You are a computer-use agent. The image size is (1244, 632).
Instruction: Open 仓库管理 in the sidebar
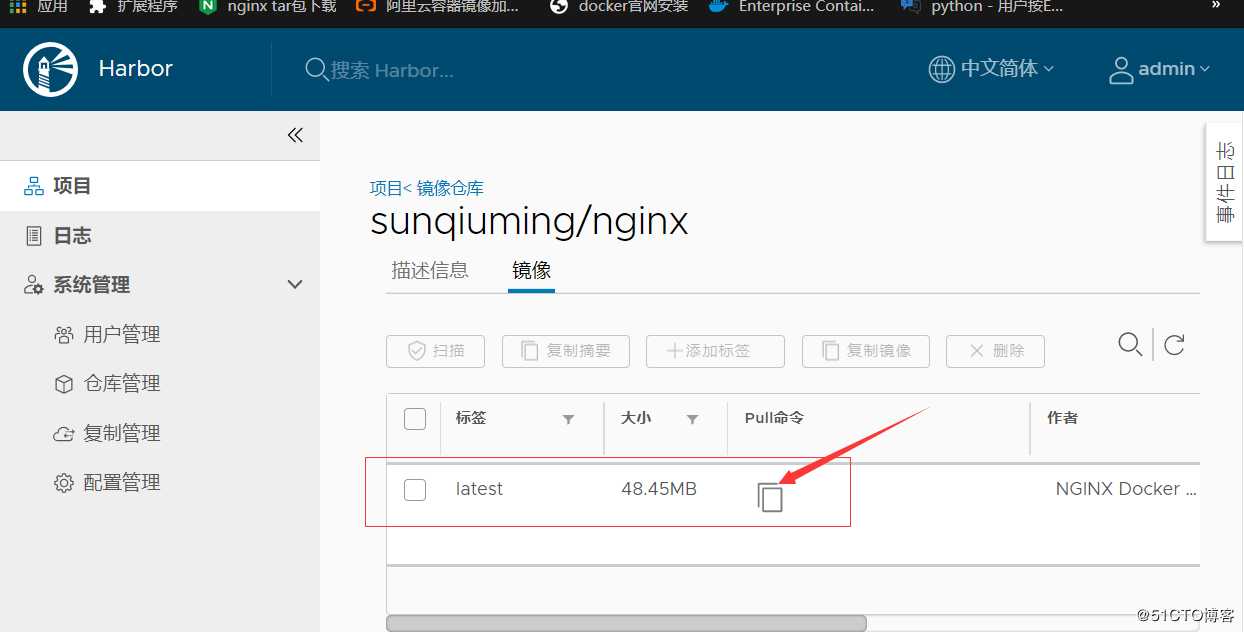click(122, 383)
